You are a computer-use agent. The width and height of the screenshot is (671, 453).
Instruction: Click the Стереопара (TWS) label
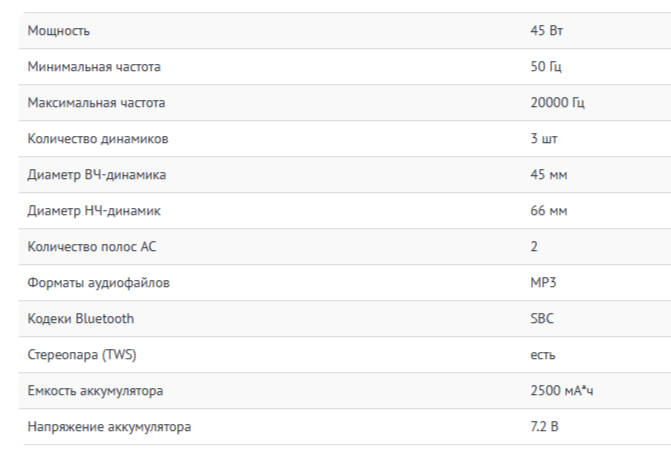click(x=82, y=355)
